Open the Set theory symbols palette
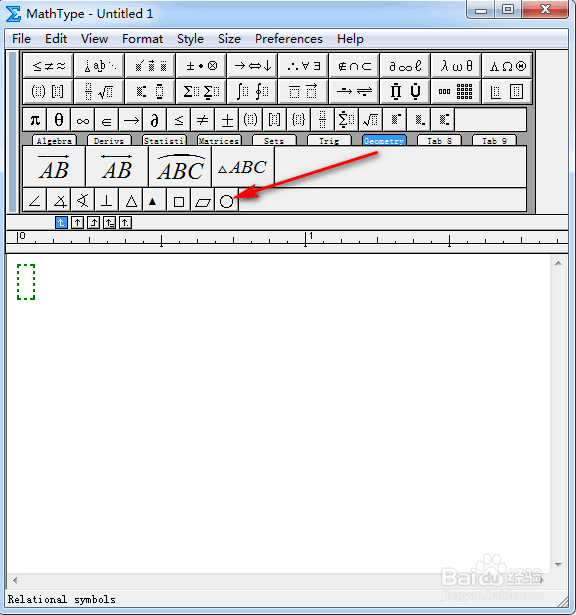Screen dimensions: 576x615 [354, 66]
